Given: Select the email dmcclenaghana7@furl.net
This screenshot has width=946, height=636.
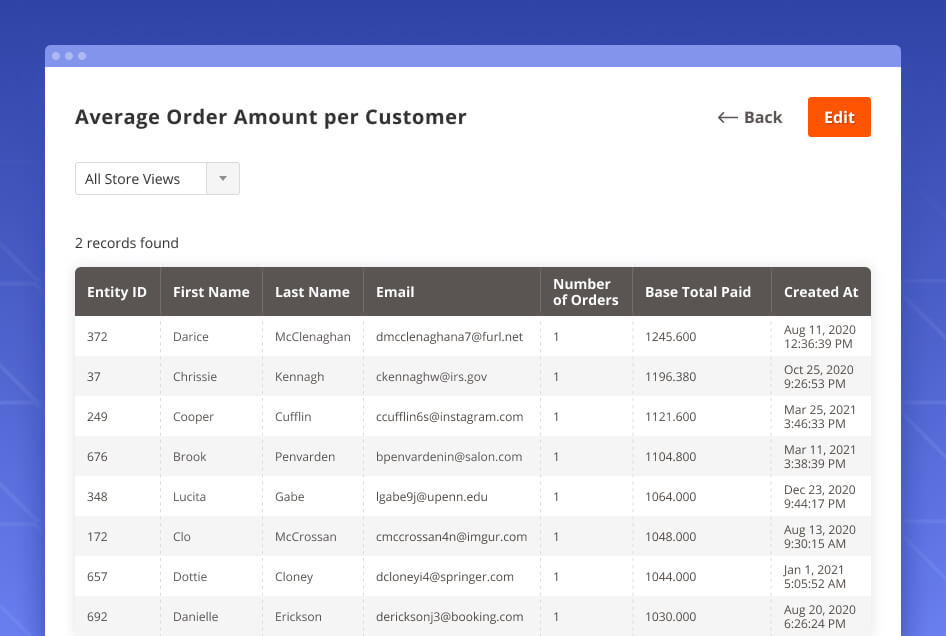Looking at the screenshot, I should [x=449, y=337].
